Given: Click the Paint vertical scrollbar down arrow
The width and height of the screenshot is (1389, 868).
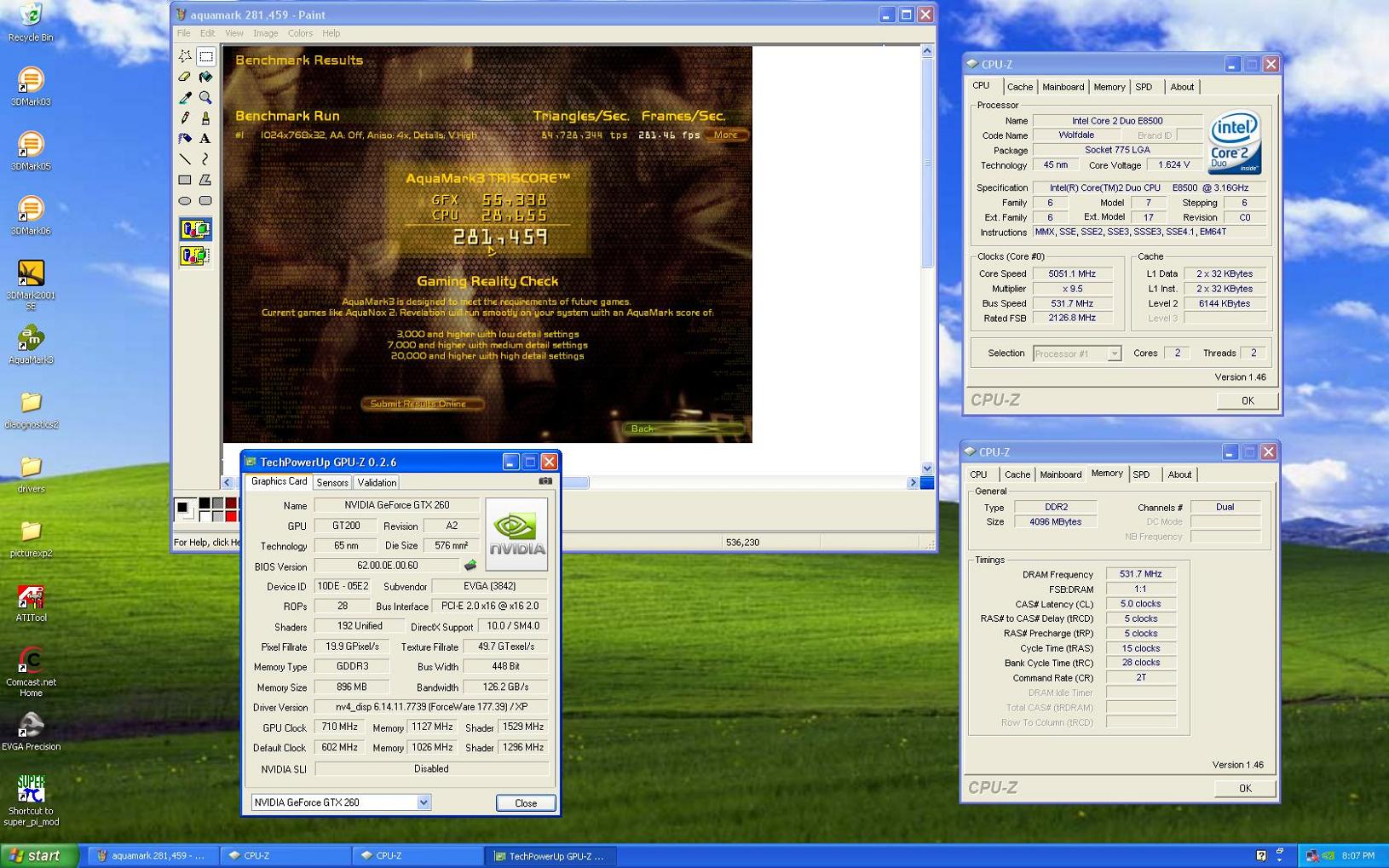Looking at the screenshot, I should 927,468.
